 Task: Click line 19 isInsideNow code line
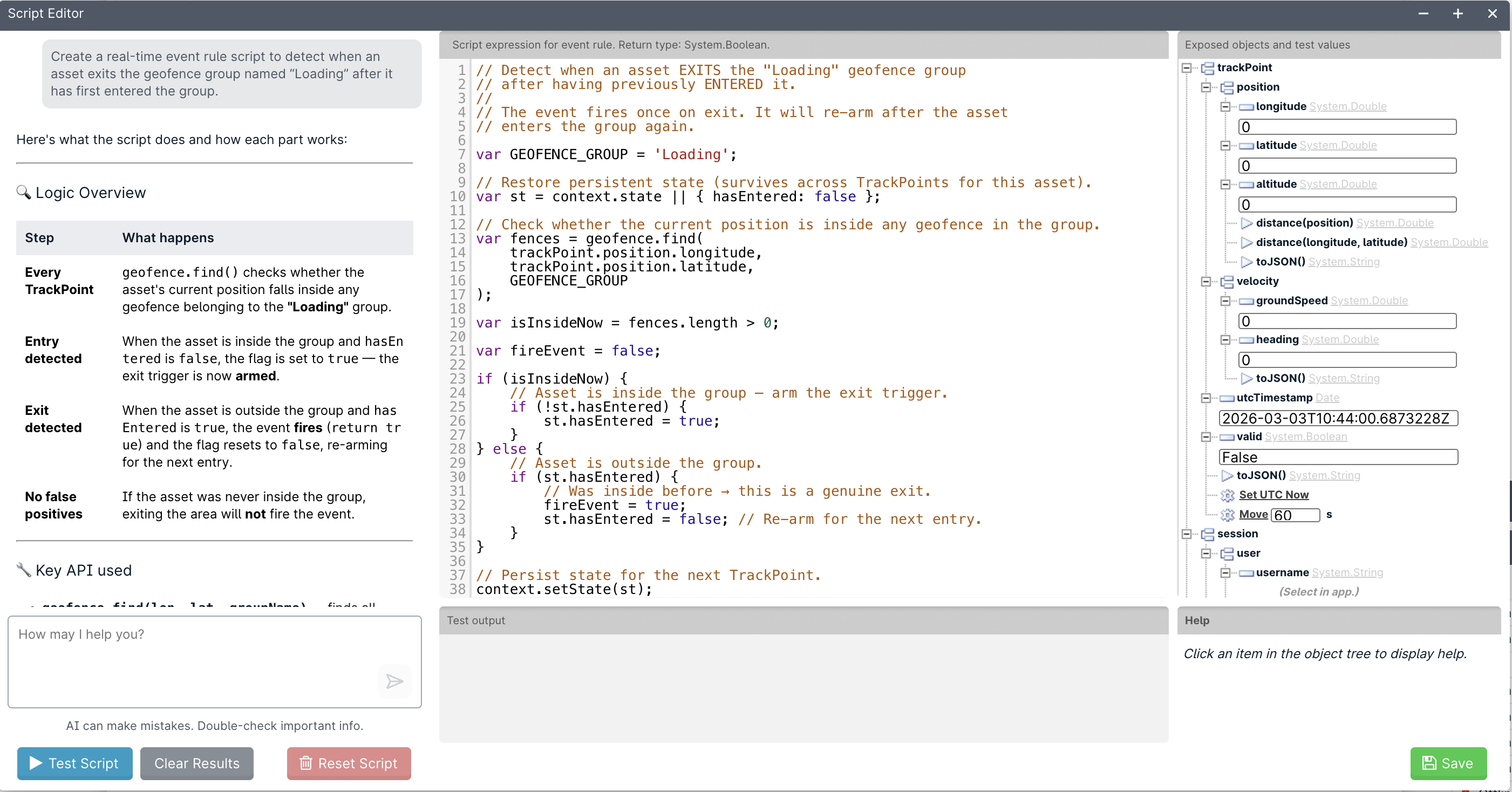pyautogui.click(x=627, y=323)
